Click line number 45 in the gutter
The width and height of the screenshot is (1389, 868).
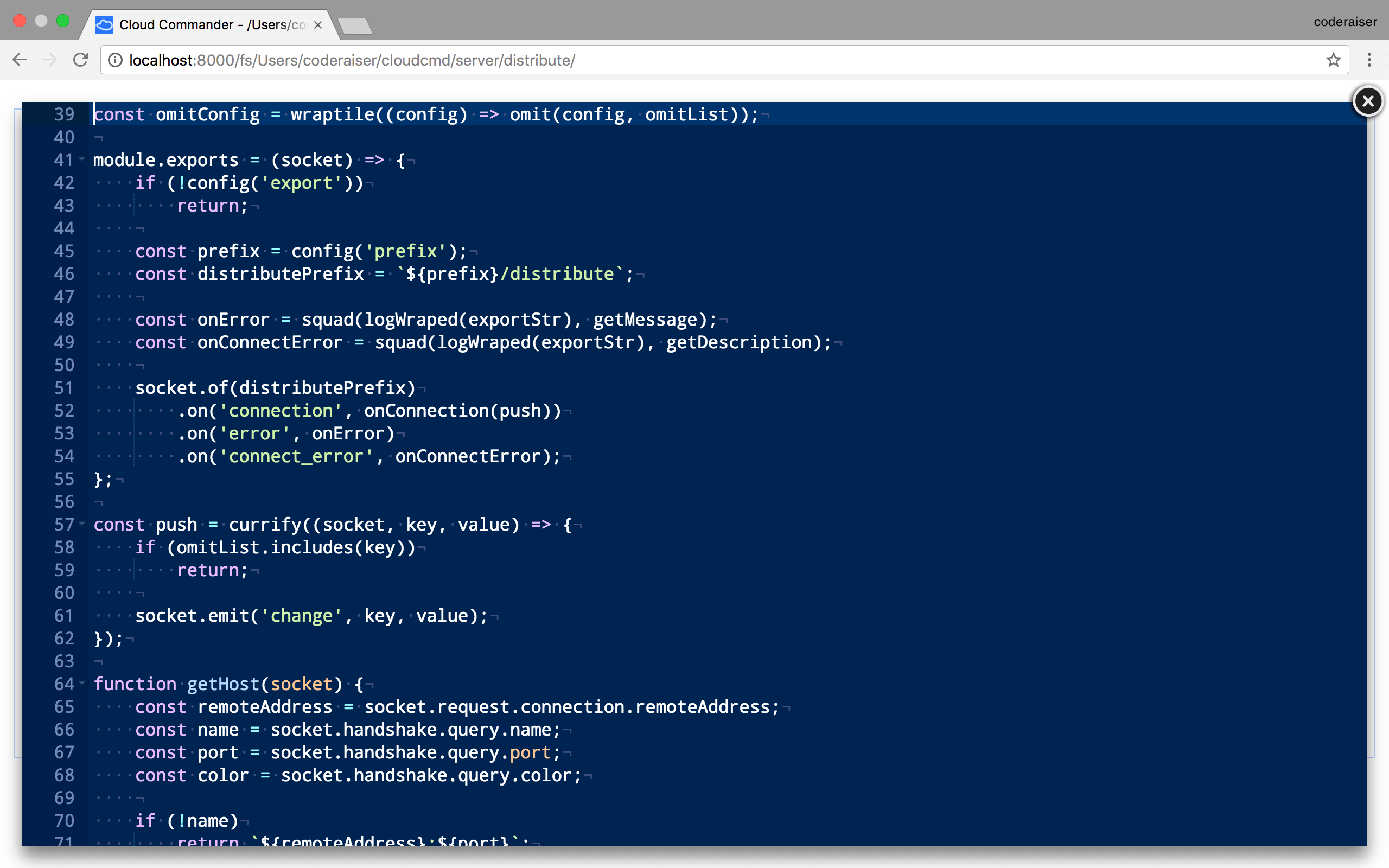(x=64, y=251)
